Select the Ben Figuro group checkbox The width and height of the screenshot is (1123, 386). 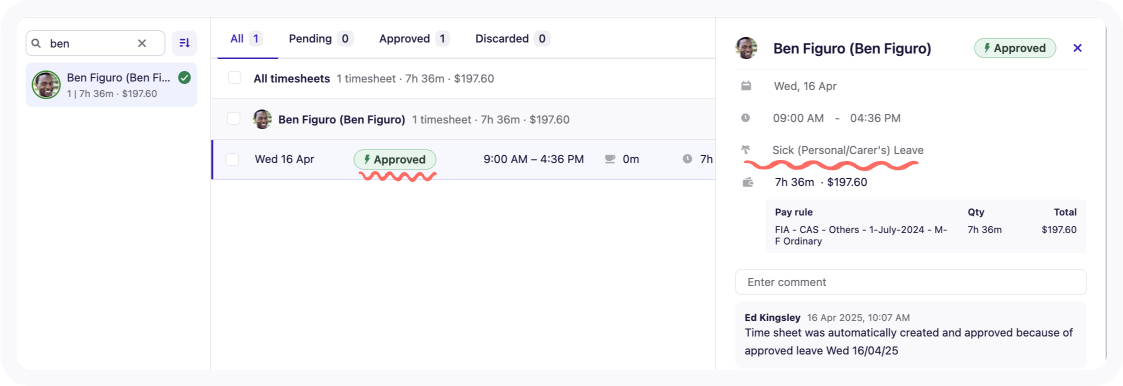pos(234,119)
